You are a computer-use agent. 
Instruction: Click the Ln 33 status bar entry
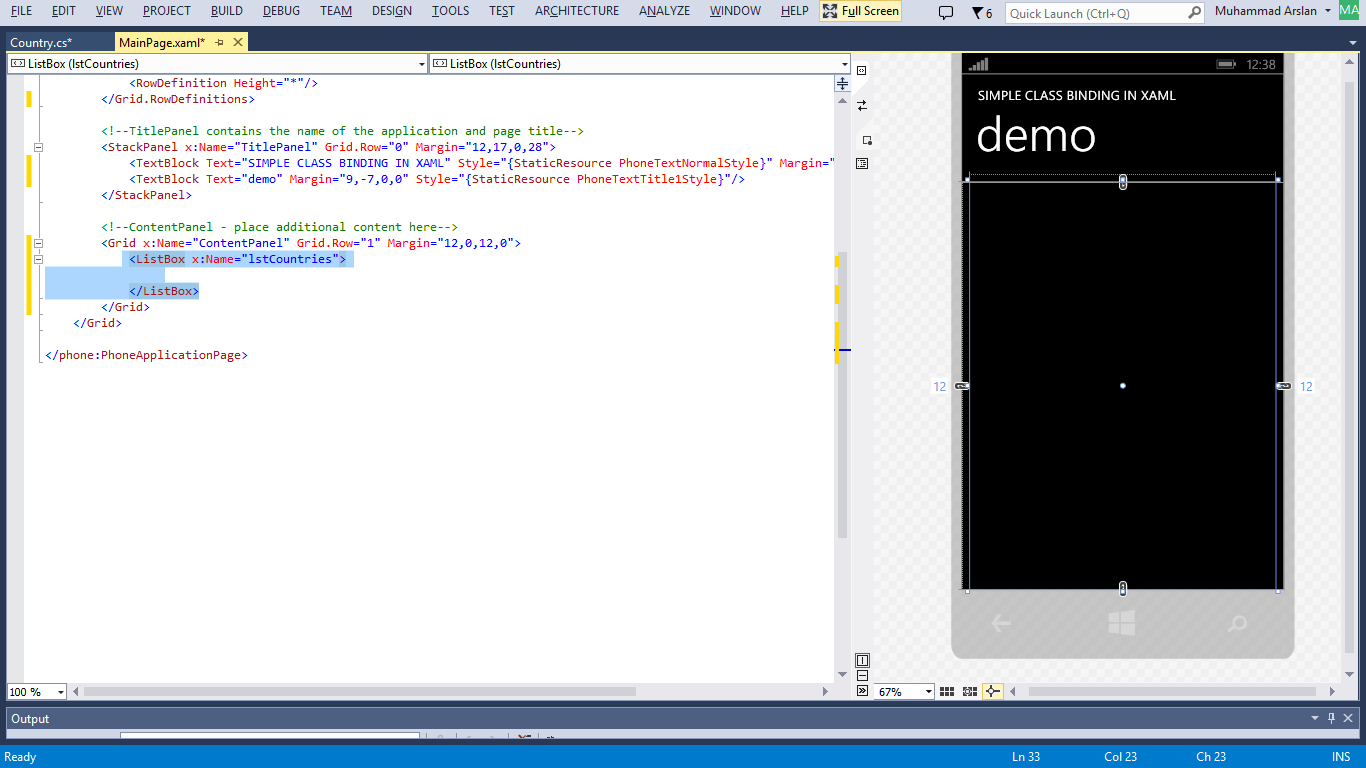click(x=1026, y=757)
